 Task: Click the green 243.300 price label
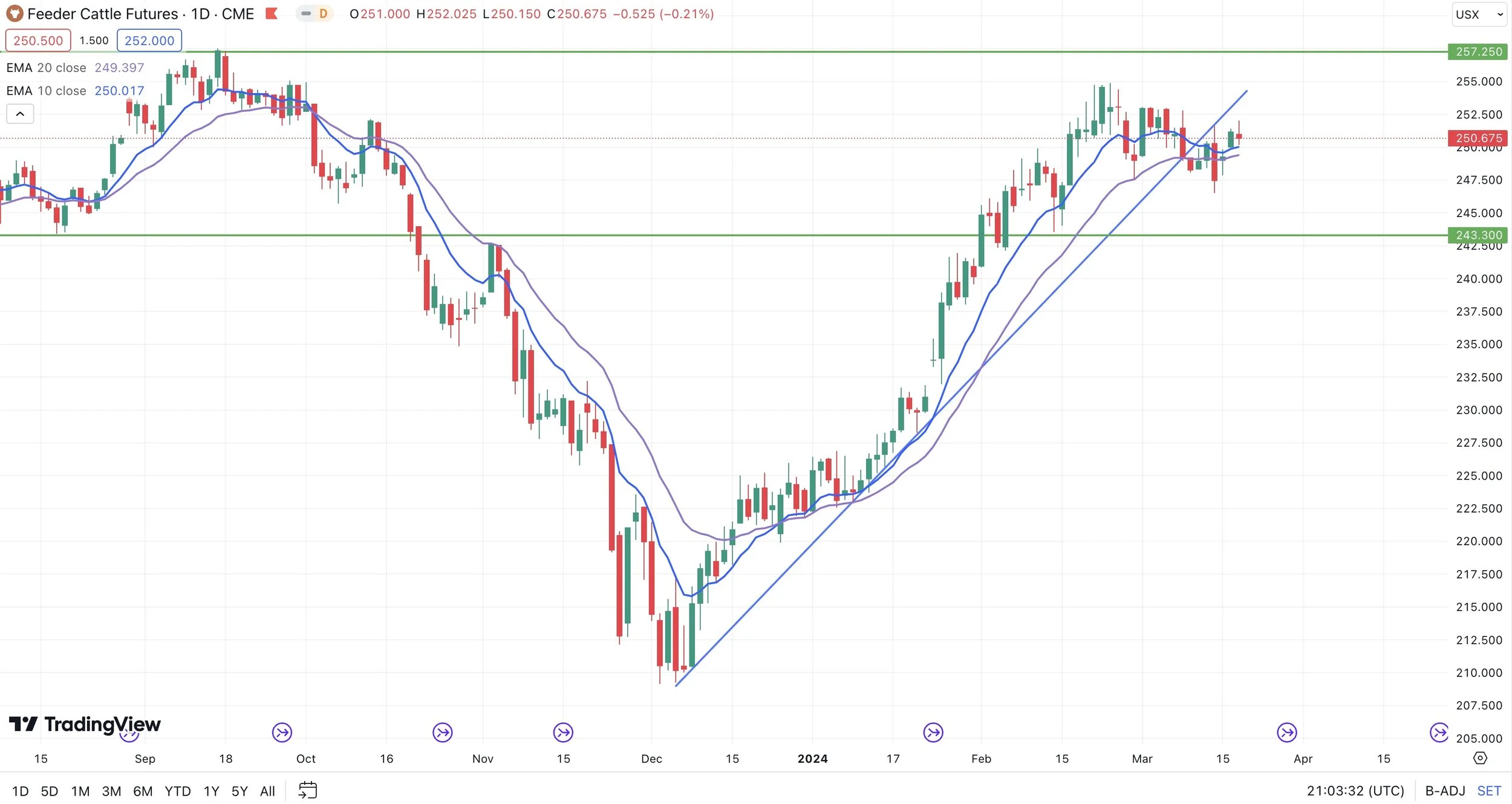coord(1478,235)
